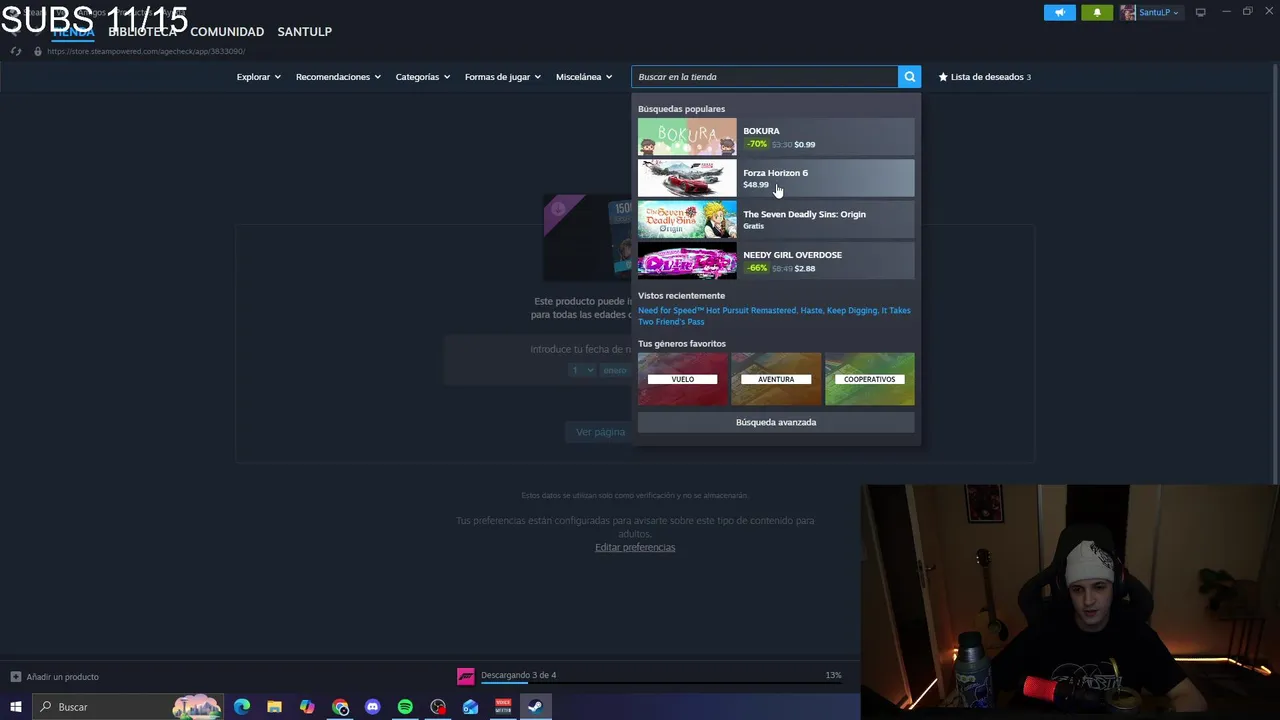This screenshot has height=720, width=1280.
Task: Select the BOKURA search result
Action: coord(776,137)
